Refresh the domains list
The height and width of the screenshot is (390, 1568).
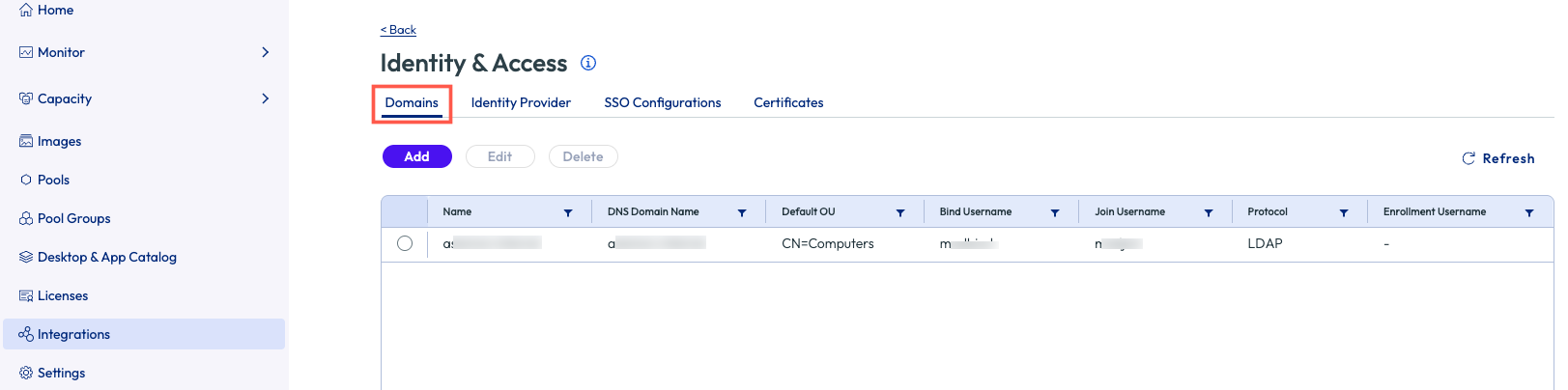tap(1497, 158)
